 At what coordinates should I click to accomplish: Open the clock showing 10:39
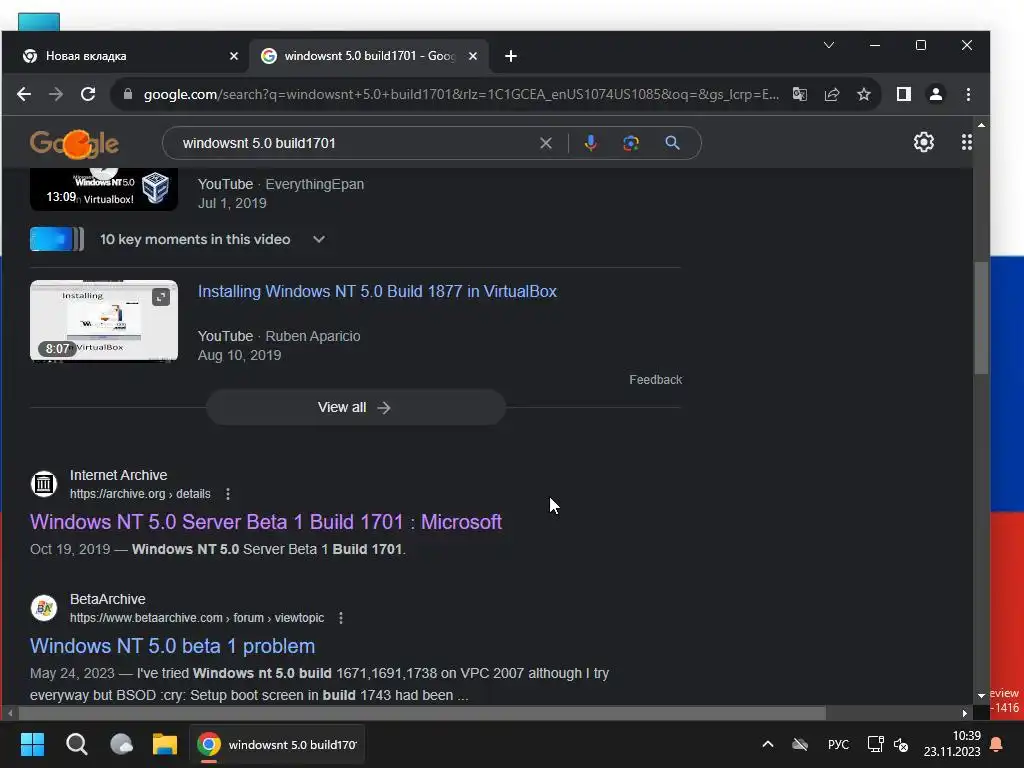(x=952, y=743)
